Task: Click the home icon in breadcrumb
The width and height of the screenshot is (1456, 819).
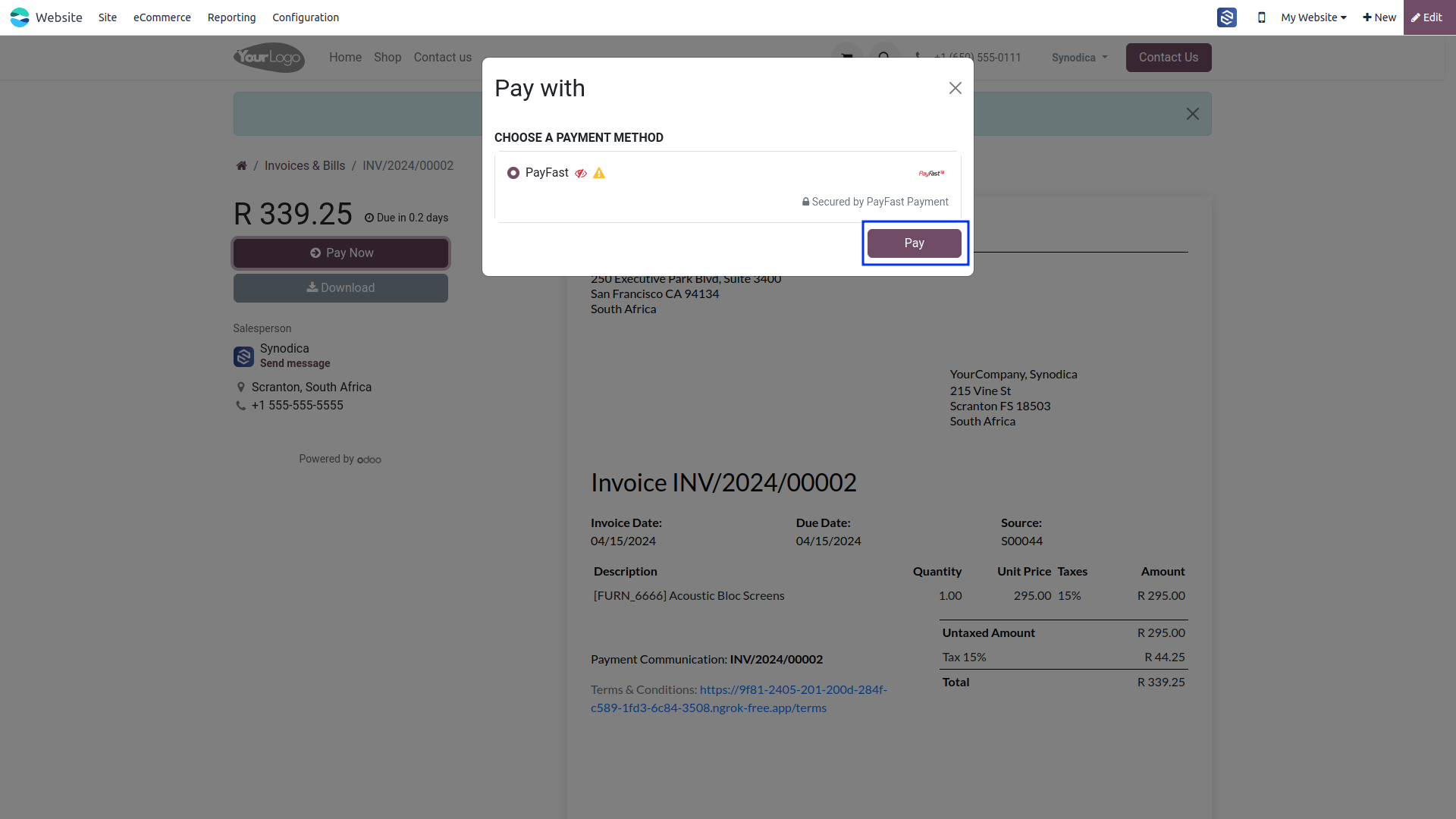Action: coord(241,165)
